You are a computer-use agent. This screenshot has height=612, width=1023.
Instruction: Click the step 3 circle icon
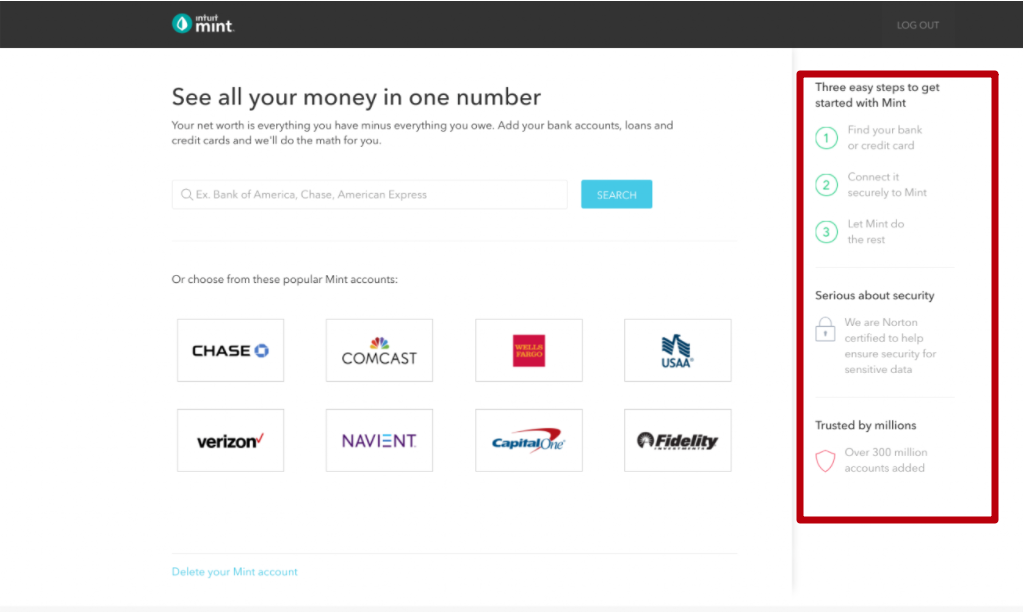click(826, 232)
